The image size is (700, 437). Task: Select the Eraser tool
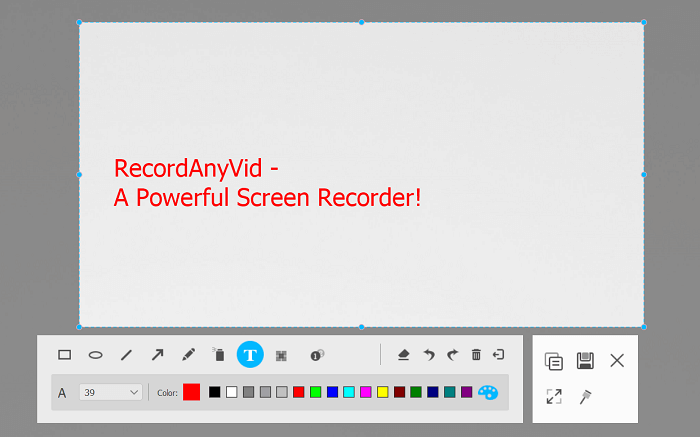click(404, 355)
